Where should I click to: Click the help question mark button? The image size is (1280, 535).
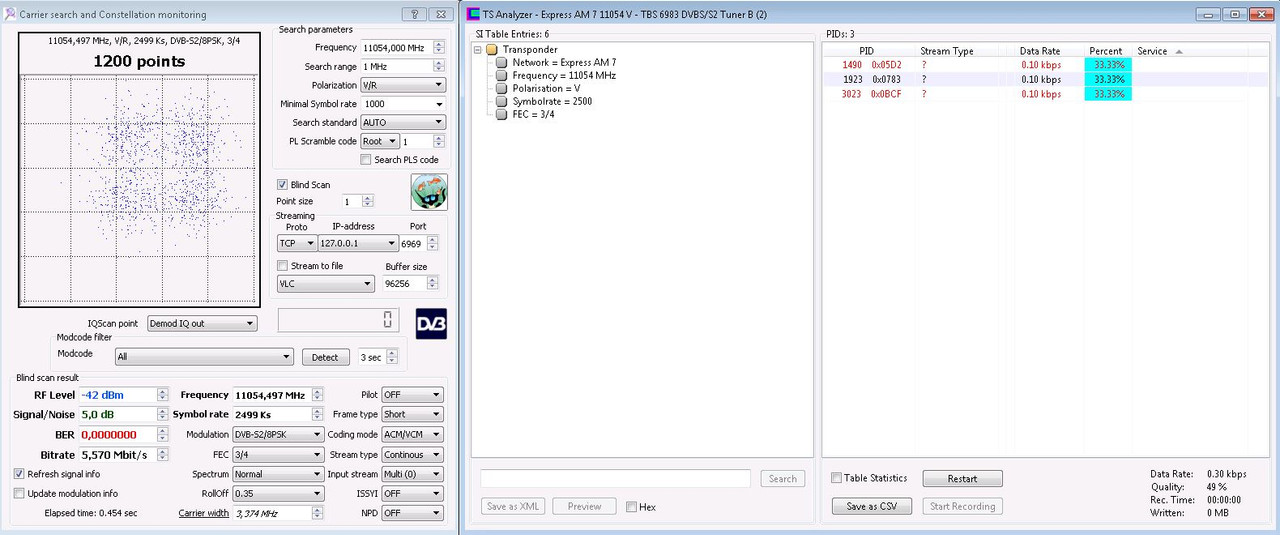point(414,15)
